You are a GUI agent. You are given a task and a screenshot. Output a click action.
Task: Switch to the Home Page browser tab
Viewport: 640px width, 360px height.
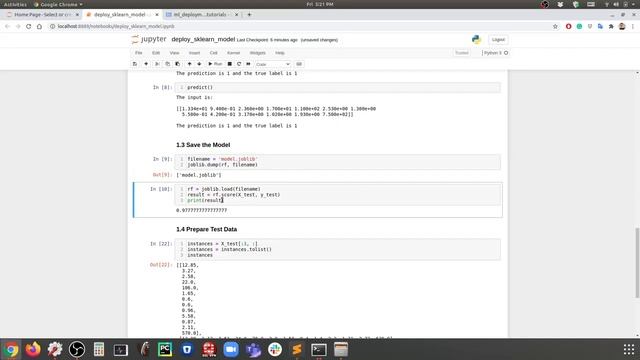pyautogui.click(x=42, y=14)
